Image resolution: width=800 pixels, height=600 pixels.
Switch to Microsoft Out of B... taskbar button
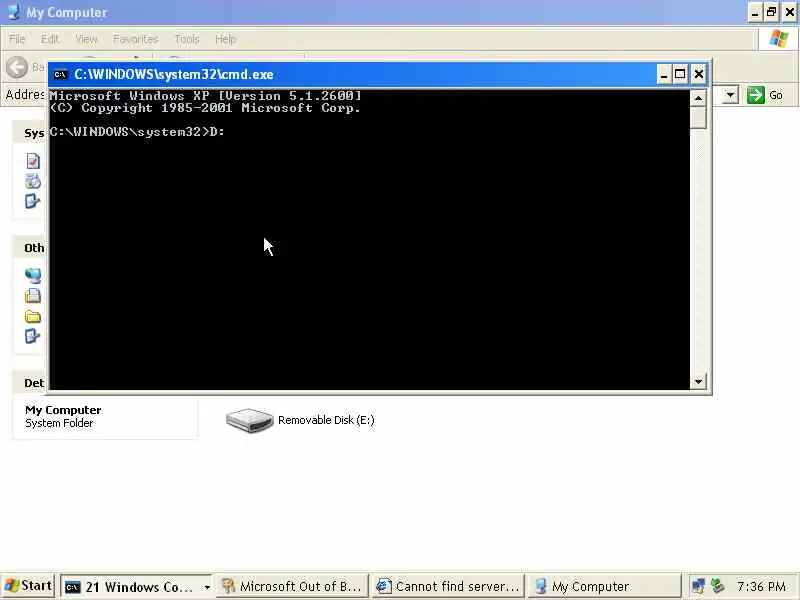point(293,587)
